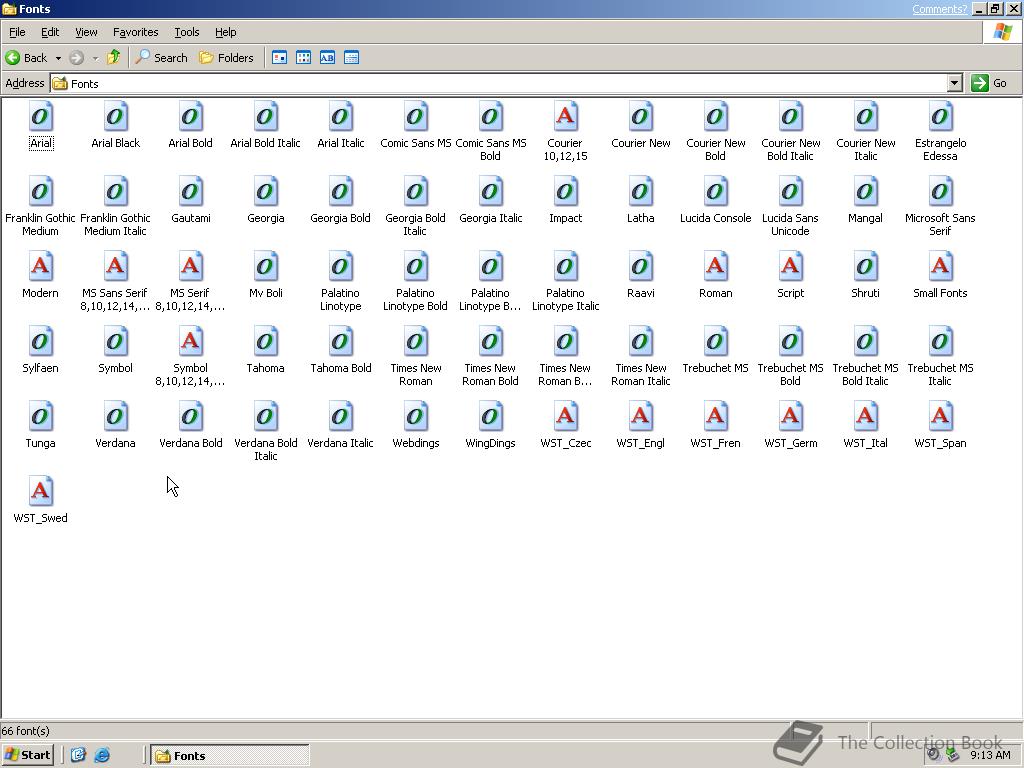Select the Impact font icon

tap(566, 191)
